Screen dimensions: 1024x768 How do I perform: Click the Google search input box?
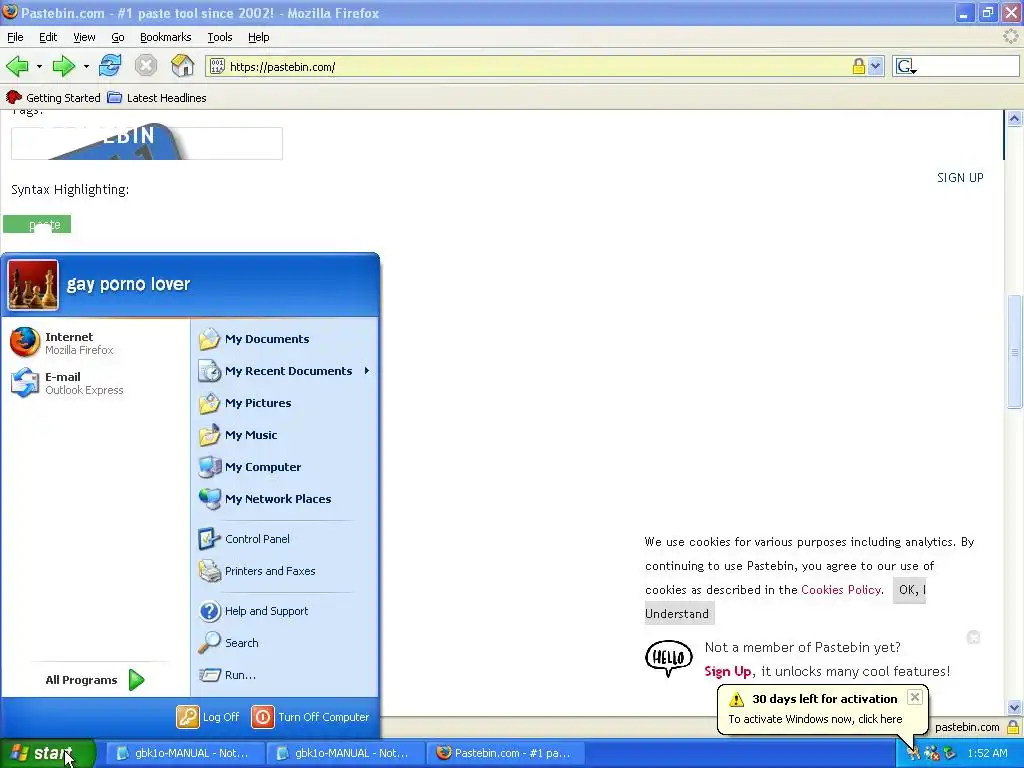(968, 66)
